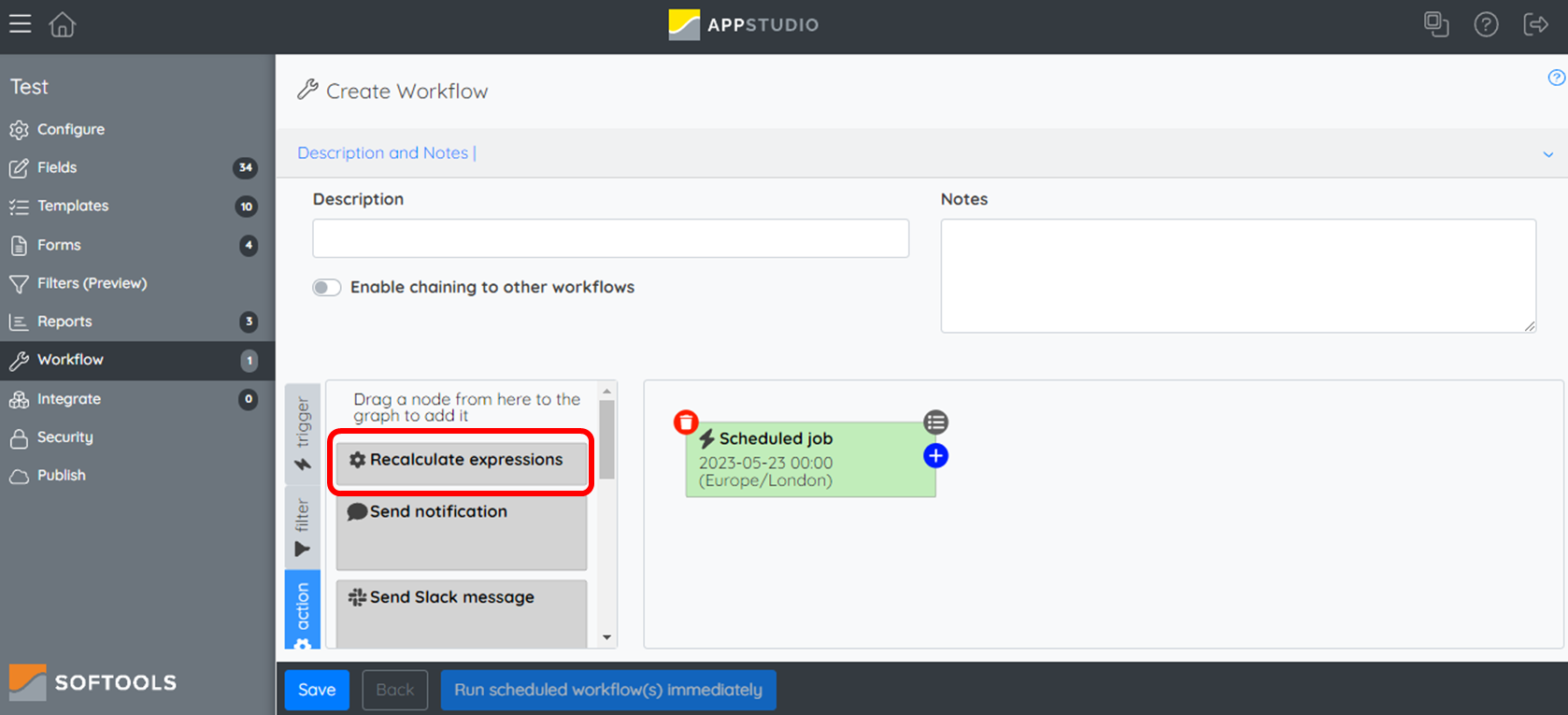1568x715 pixels.
Task: Click the Save button
Action: [317, 691]
